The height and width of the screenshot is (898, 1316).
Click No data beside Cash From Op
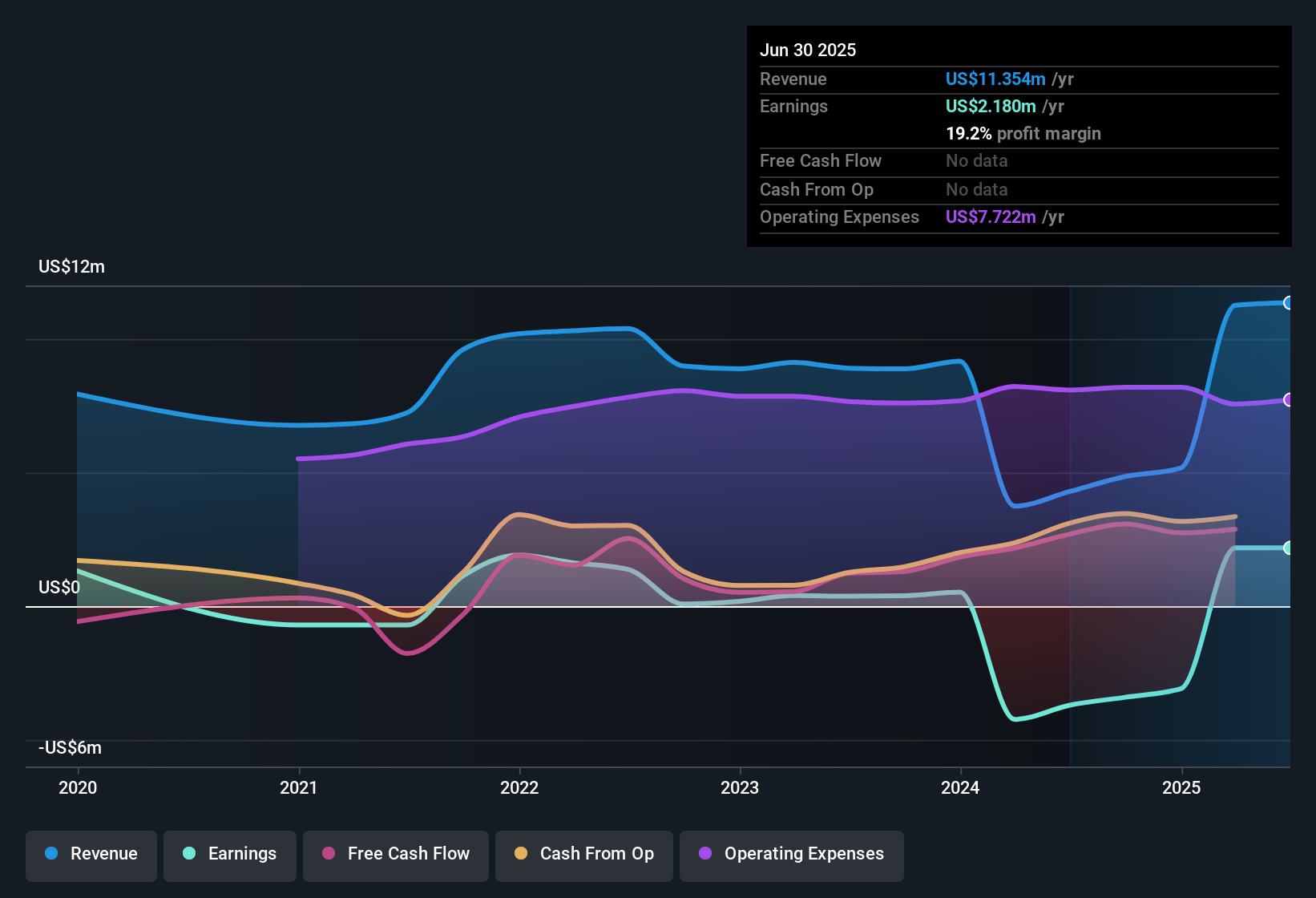pos(977,189)
